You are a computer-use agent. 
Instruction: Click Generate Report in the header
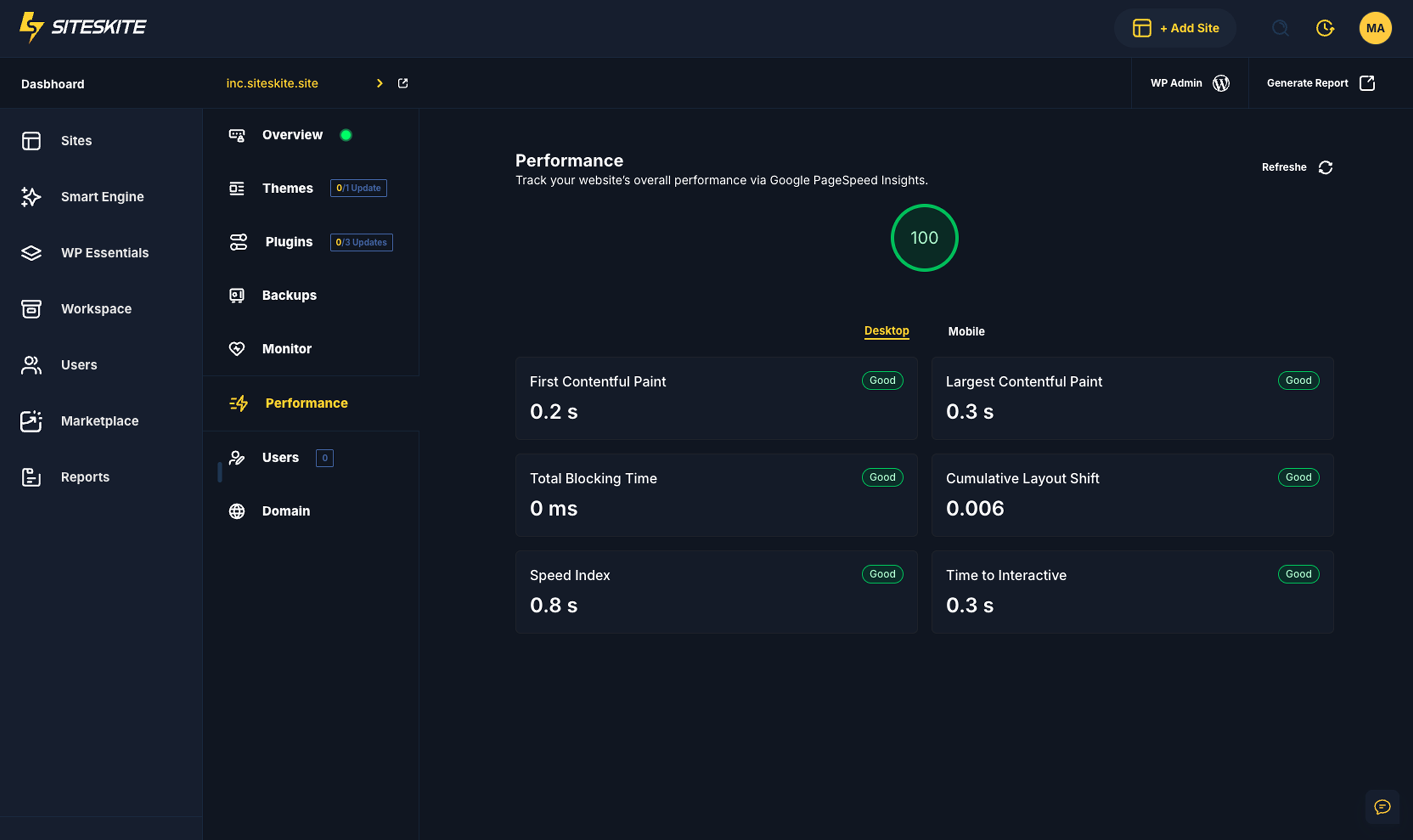1308,83
